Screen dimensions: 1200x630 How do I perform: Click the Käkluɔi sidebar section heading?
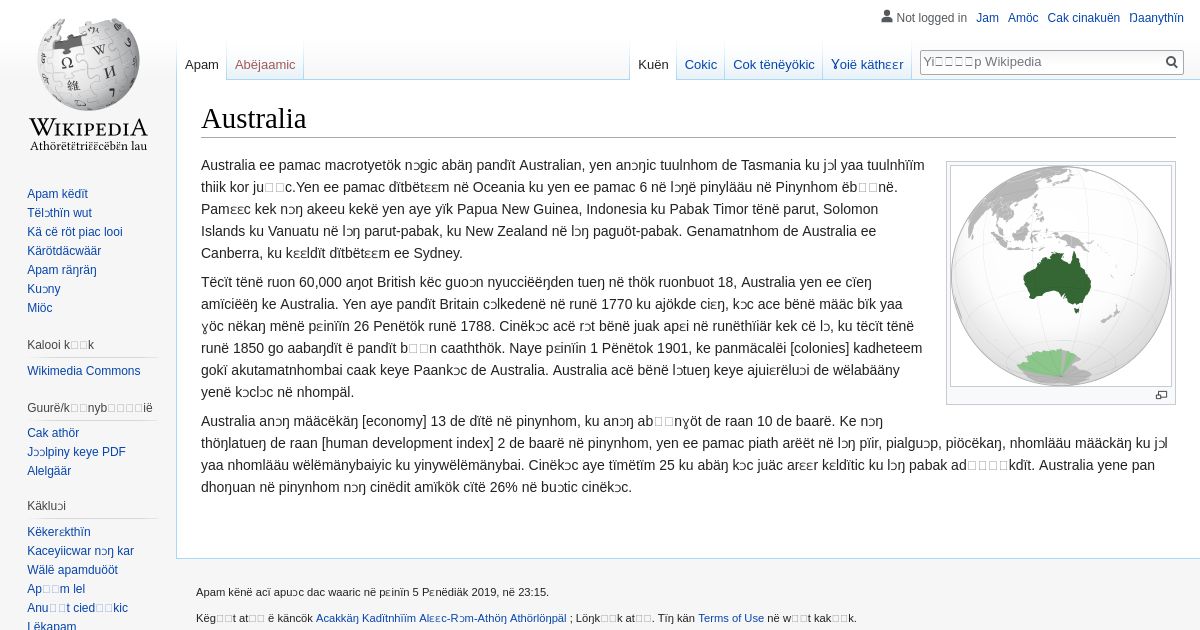(46, 506)
